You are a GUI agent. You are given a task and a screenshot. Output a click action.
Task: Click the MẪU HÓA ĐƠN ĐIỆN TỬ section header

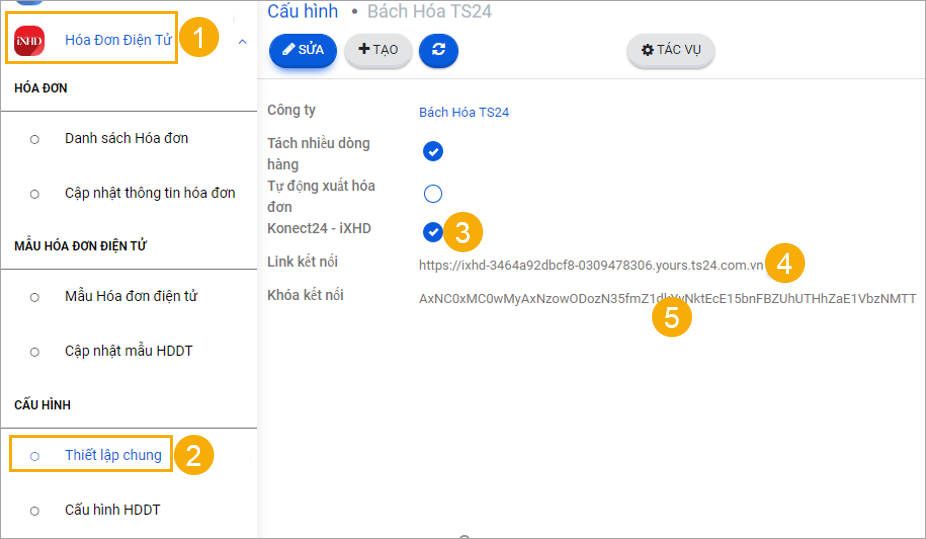[x=80, y=246]
